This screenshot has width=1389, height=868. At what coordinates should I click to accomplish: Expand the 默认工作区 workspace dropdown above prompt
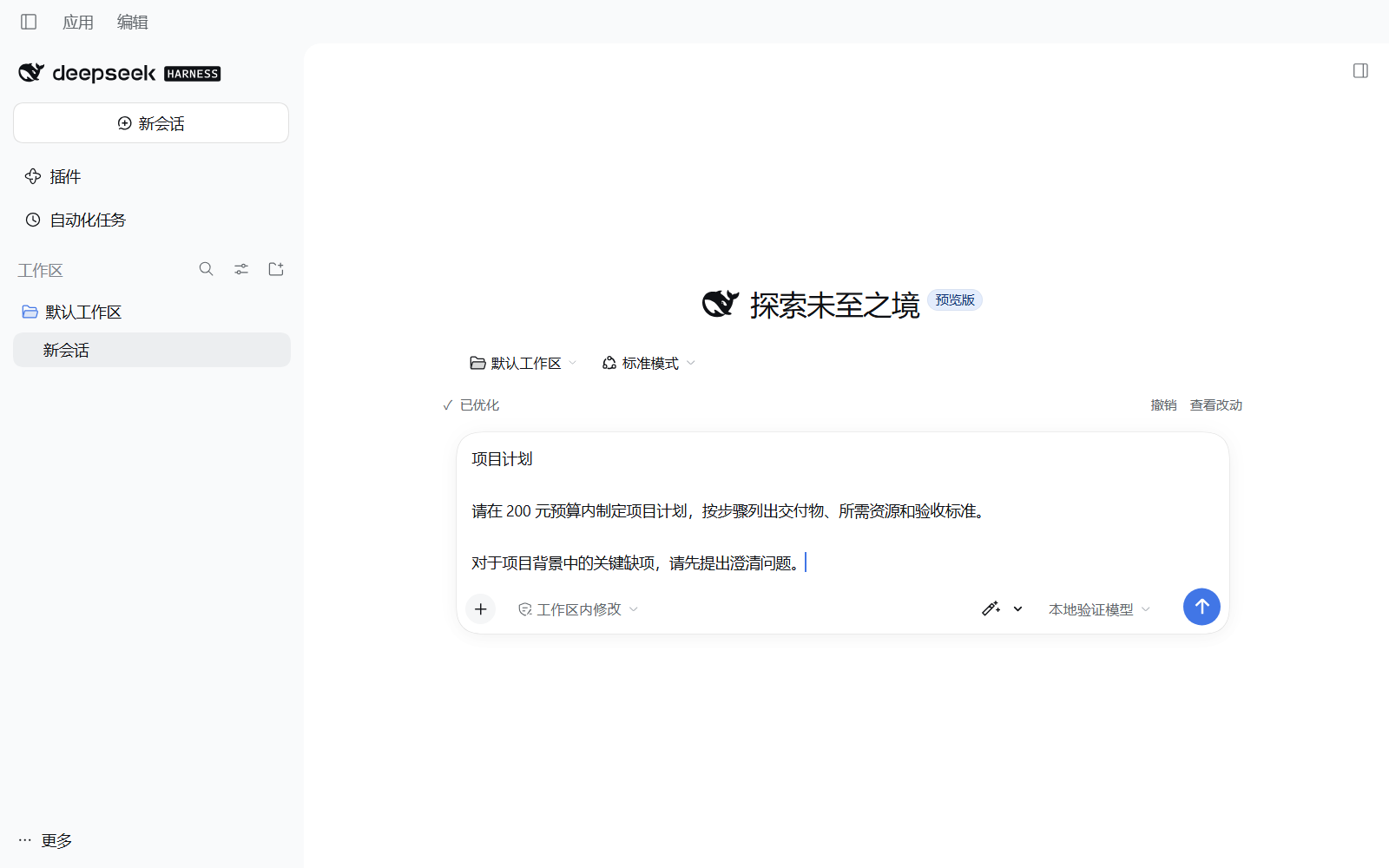click(523, 363)
